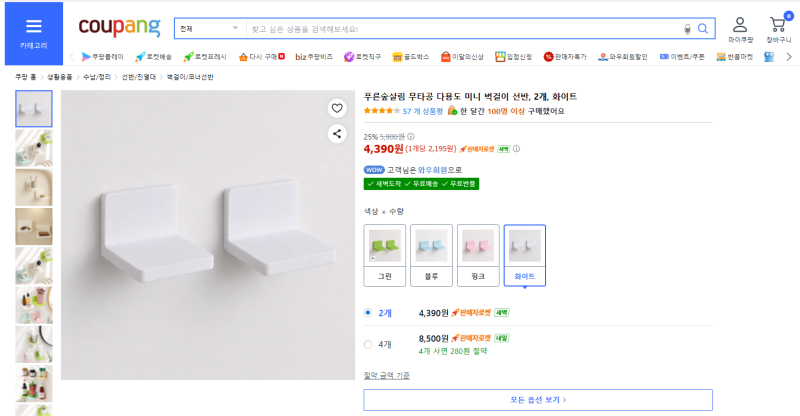Viewport: 800px width, 416px height.
Task: Choose the 블루 color option
Action: pyautogui.click(x=431, y=255)
